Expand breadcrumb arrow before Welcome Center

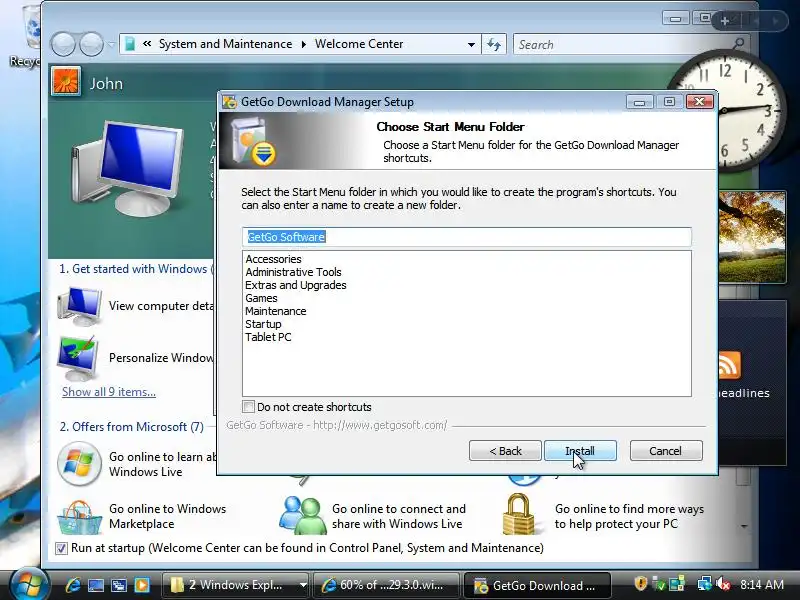pos(304,44)
